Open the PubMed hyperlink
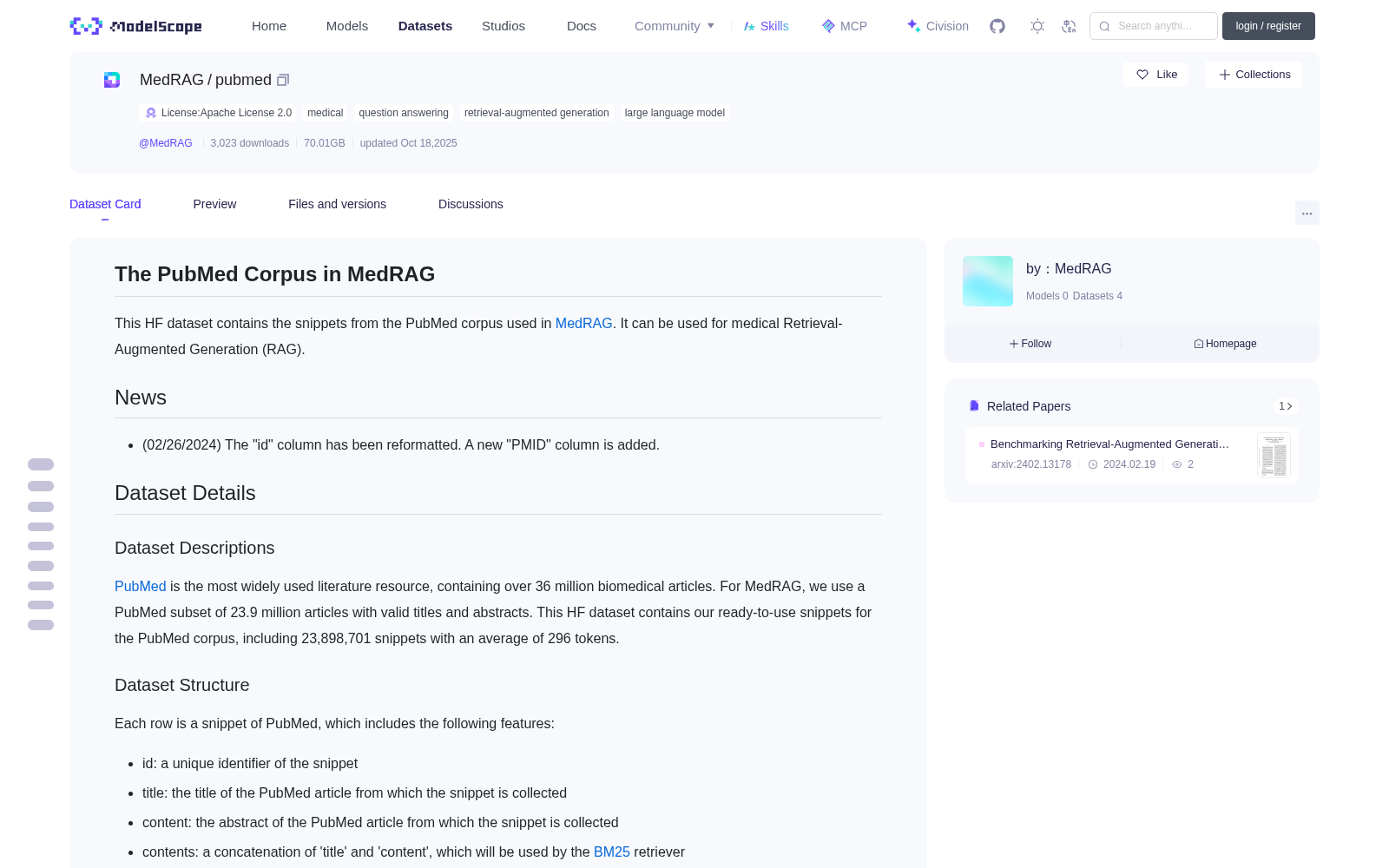The height and width of the screenshot is (868, 1389). (x=140, y=586)
